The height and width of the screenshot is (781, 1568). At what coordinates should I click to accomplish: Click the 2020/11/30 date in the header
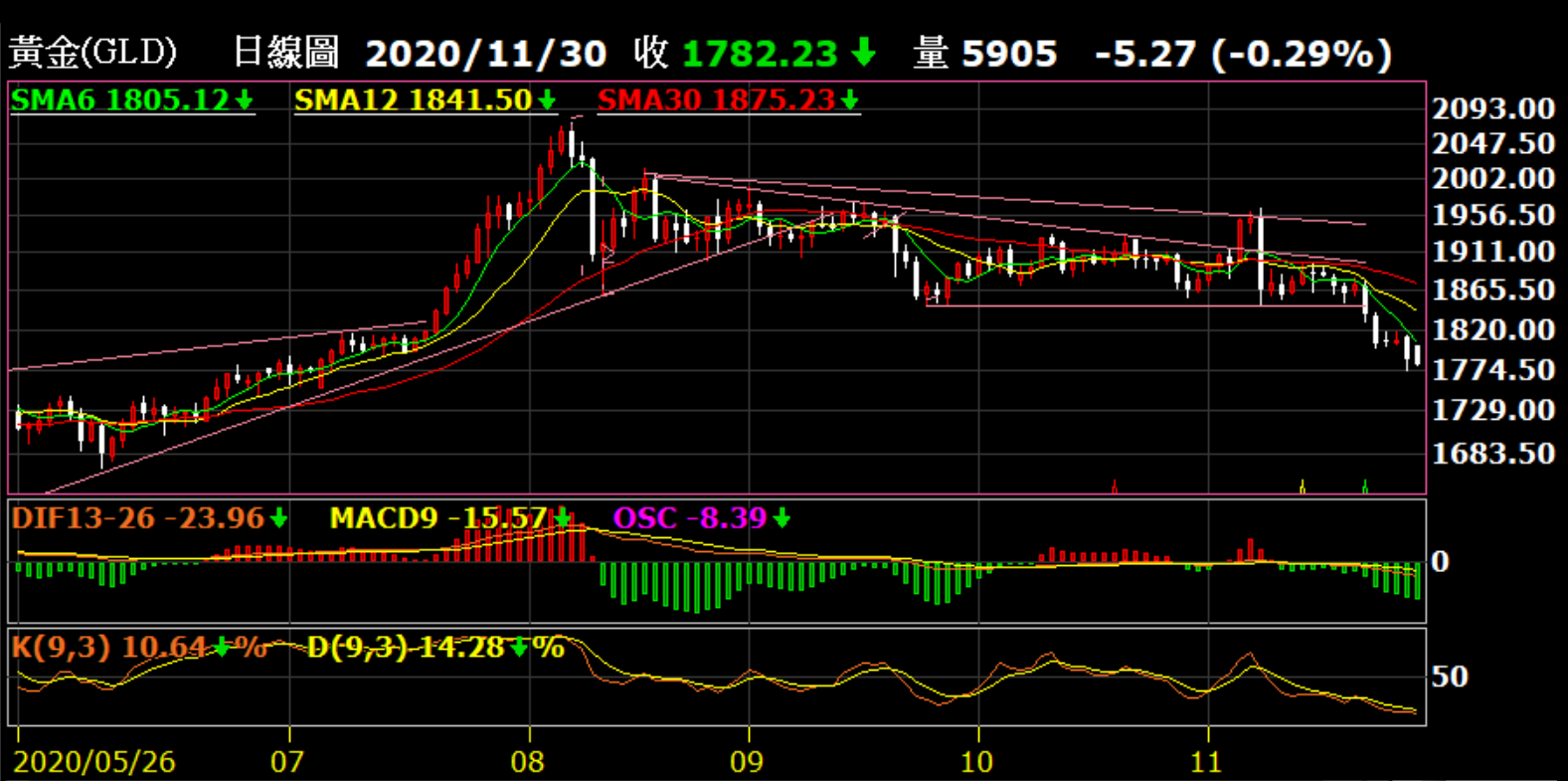[485, 54]
